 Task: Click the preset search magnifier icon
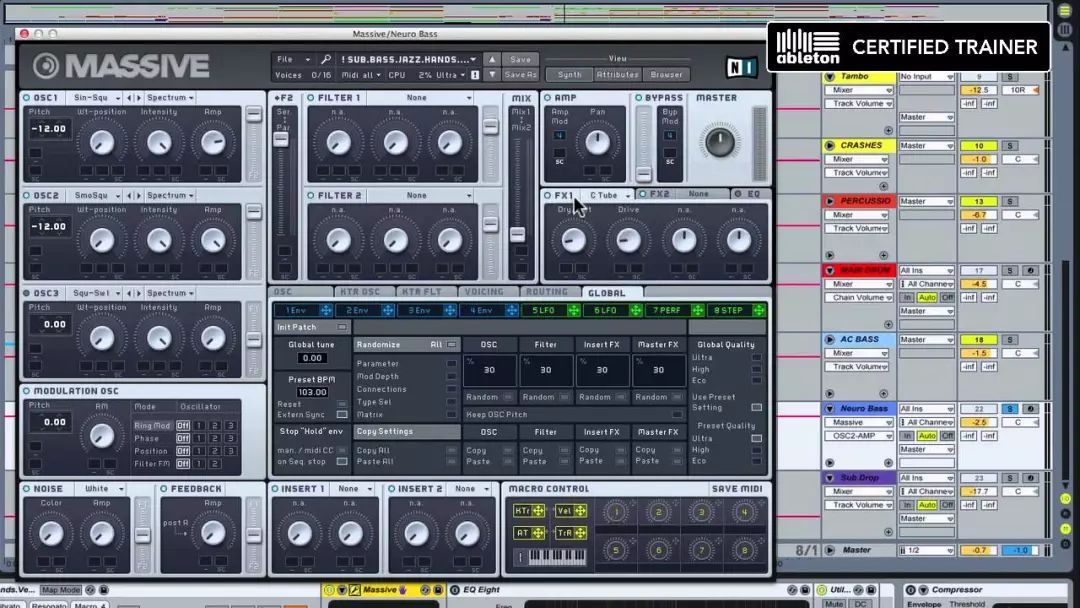point(326,60)
